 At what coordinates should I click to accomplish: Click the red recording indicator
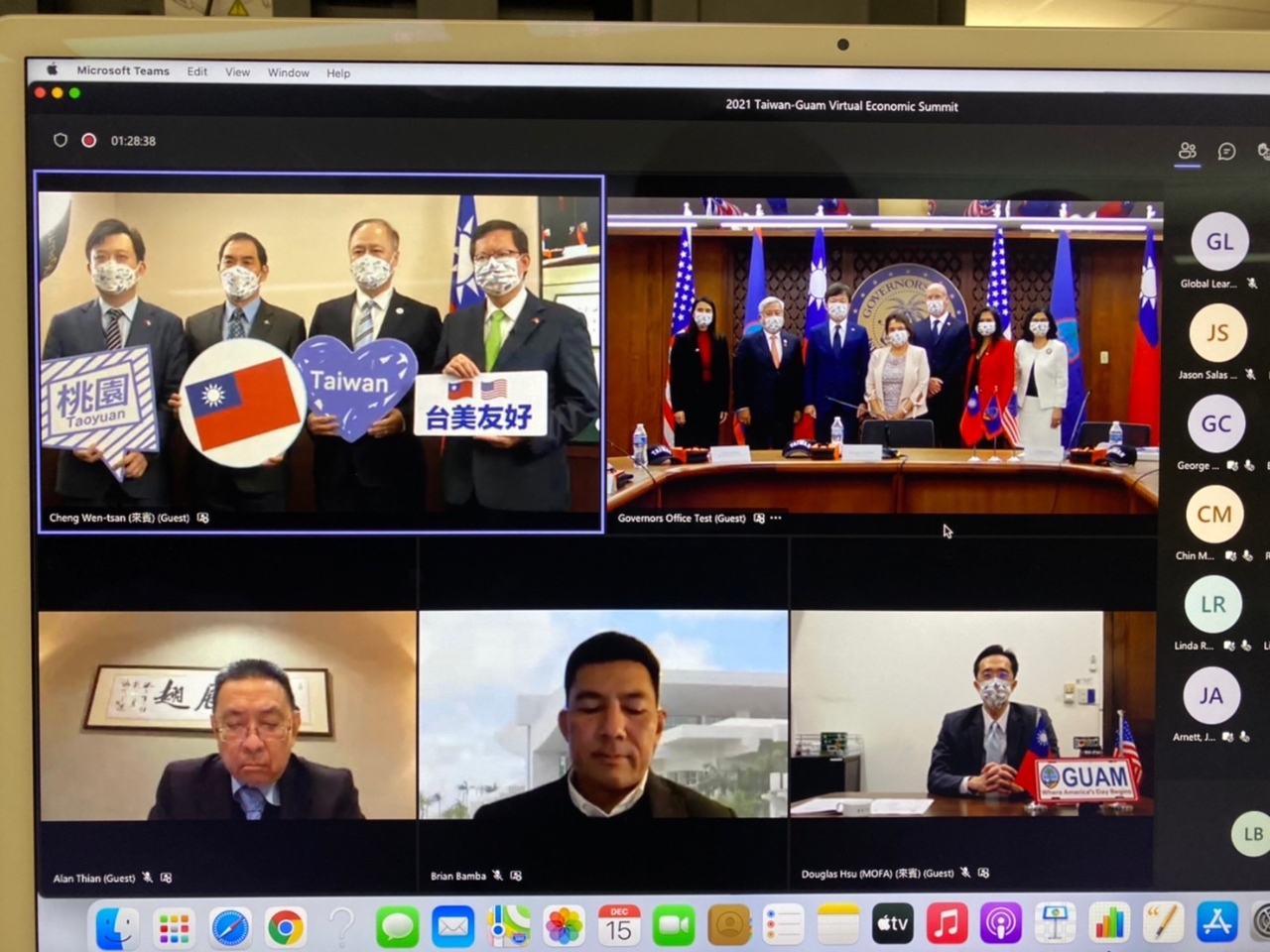89,141
